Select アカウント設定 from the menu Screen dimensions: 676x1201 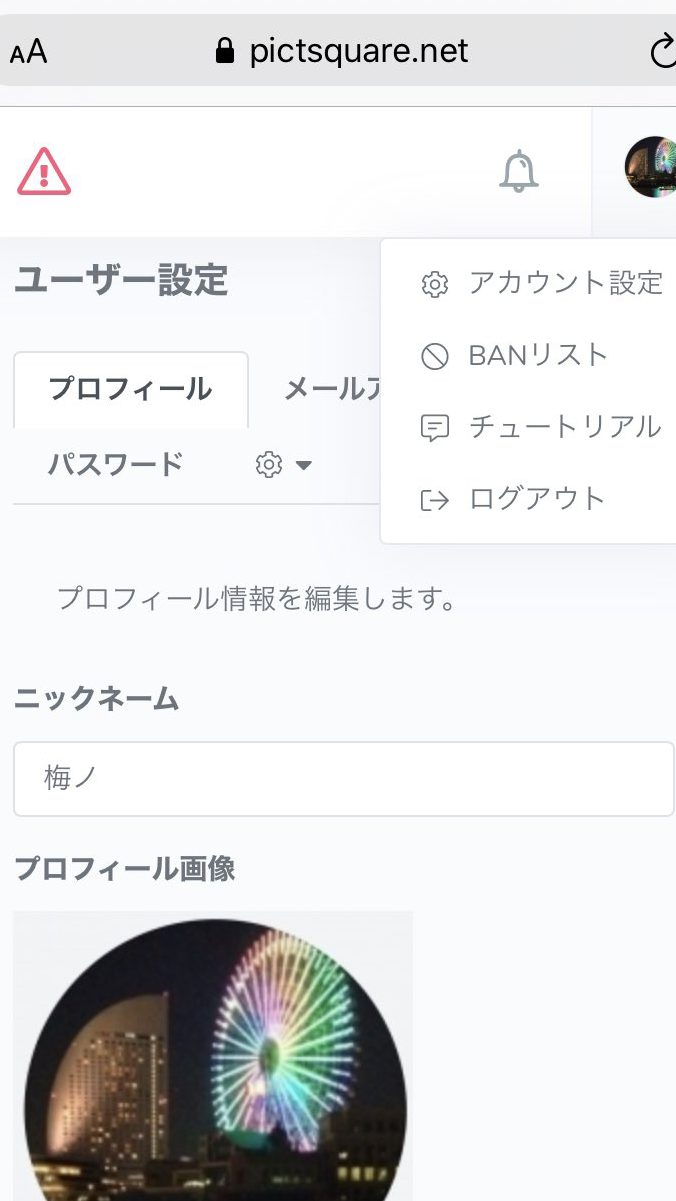(565, 283)
